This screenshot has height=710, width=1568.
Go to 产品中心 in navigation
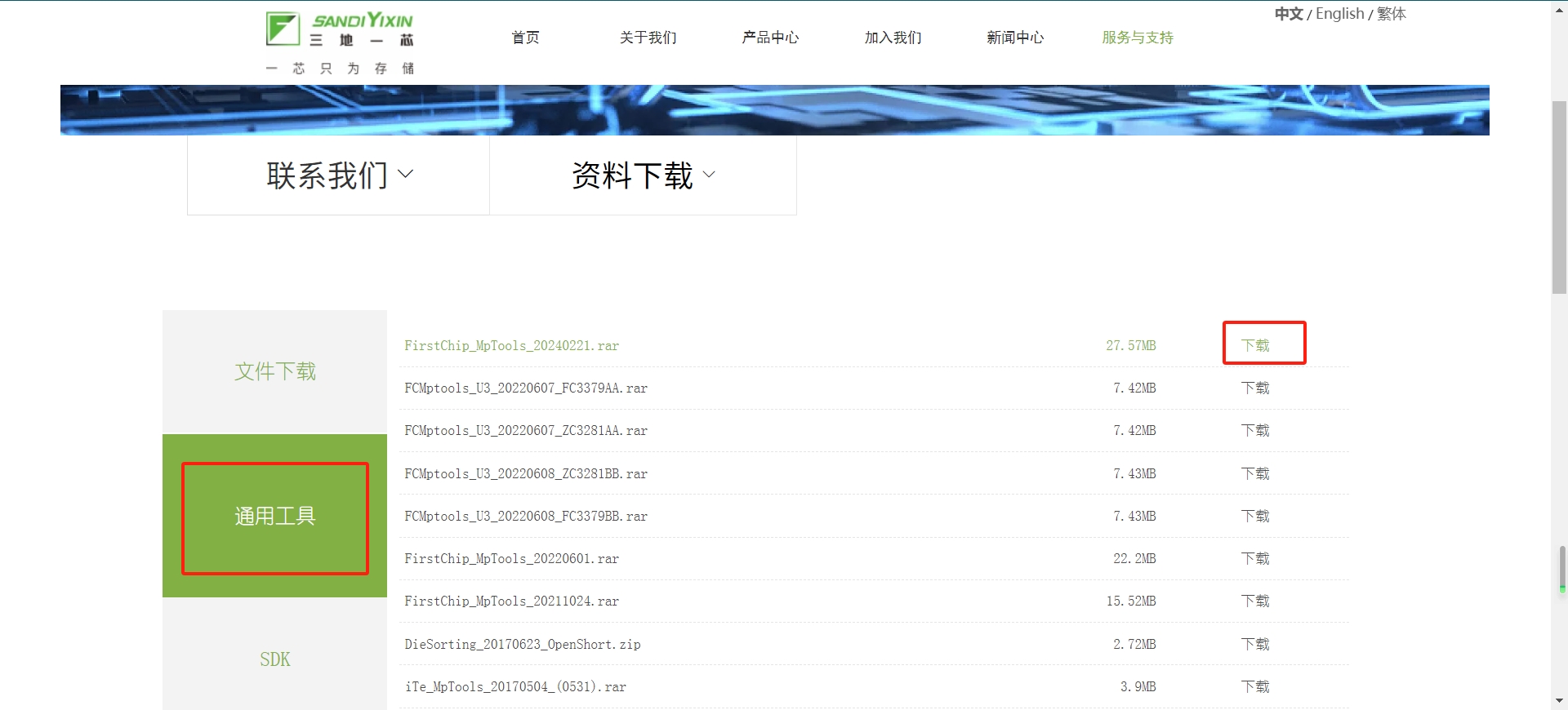(x=770, y=38)
